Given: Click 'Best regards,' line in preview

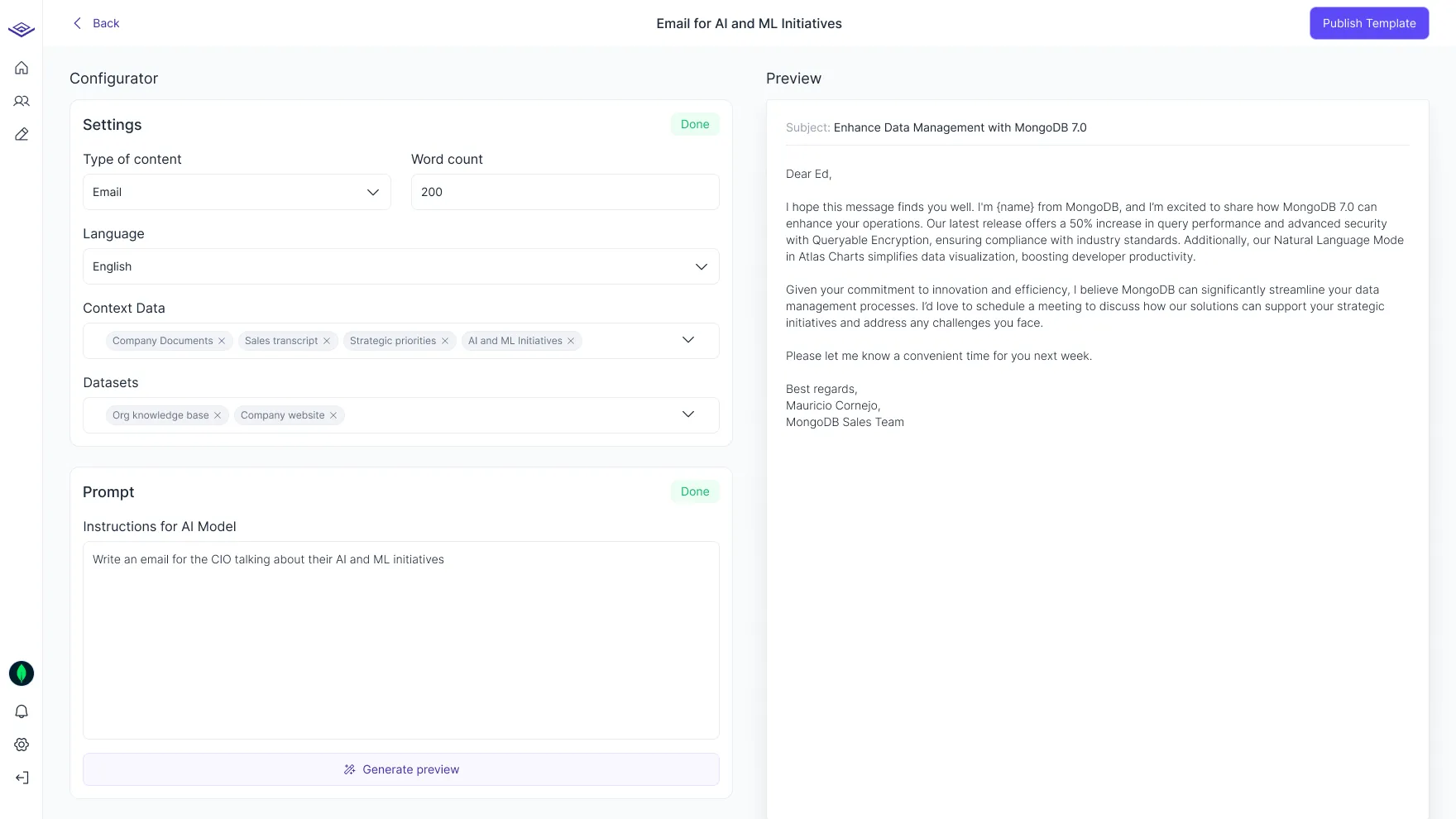Looking at the screenshot, I should click(821, 389).
